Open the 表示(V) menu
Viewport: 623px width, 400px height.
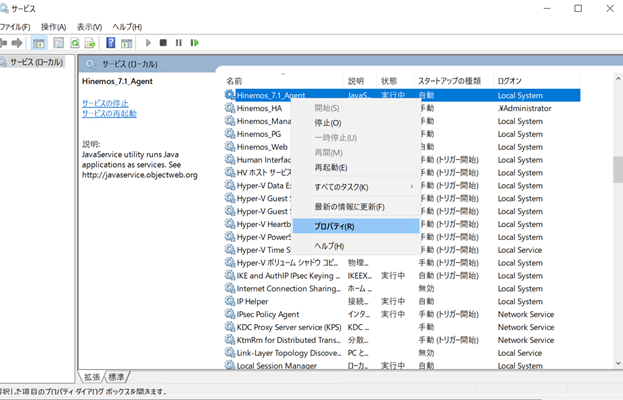[x=89, y=27]
